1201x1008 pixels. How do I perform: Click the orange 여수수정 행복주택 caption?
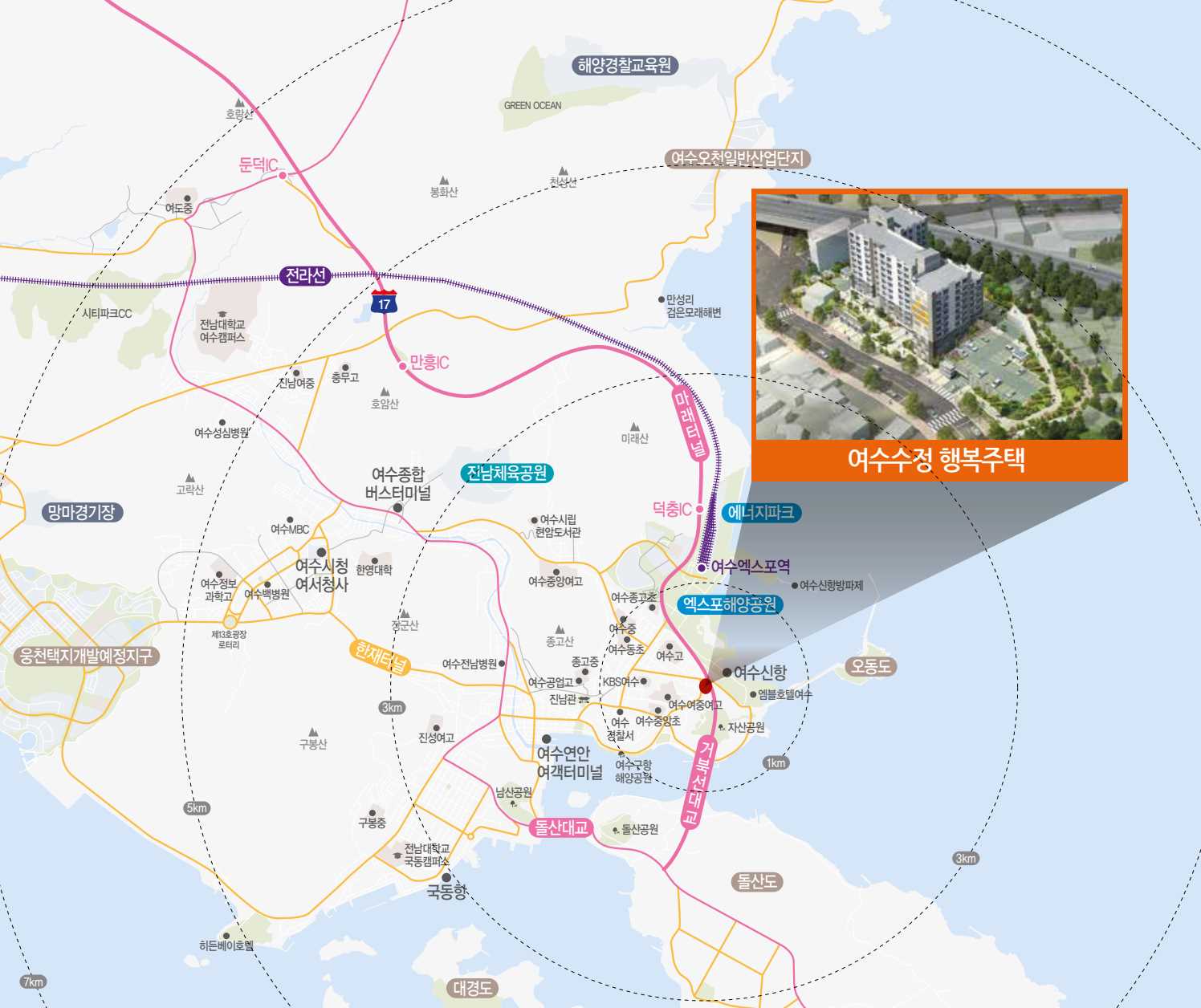pyautogui.click(x=936, y=460)
